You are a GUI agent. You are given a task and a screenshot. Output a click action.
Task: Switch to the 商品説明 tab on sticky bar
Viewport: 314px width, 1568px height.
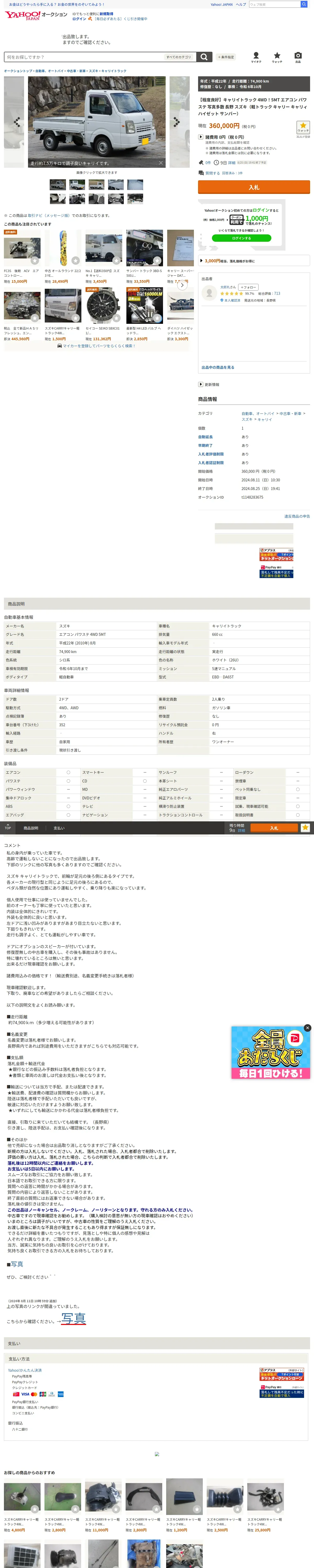31,828
